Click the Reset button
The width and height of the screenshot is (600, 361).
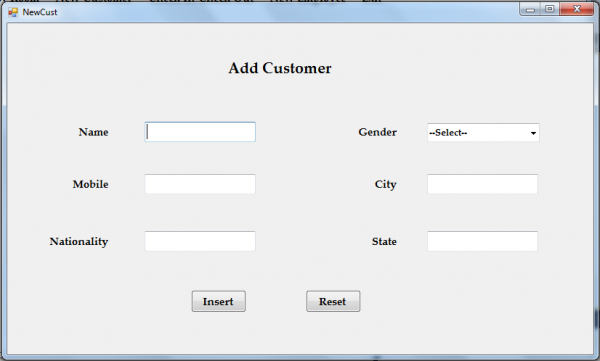click(x=333, y=301)
